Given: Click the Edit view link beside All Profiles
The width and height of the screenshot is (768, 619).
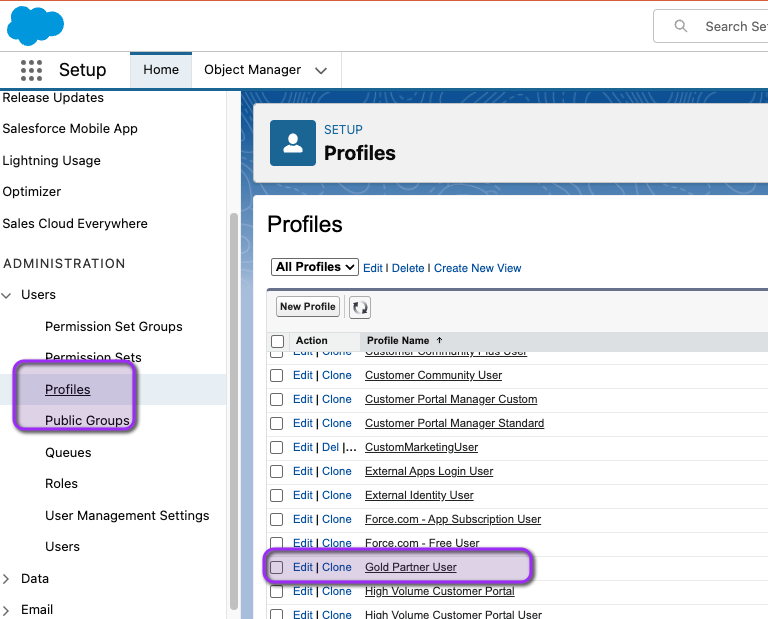Looking at the screenshot, I should 373,268.
